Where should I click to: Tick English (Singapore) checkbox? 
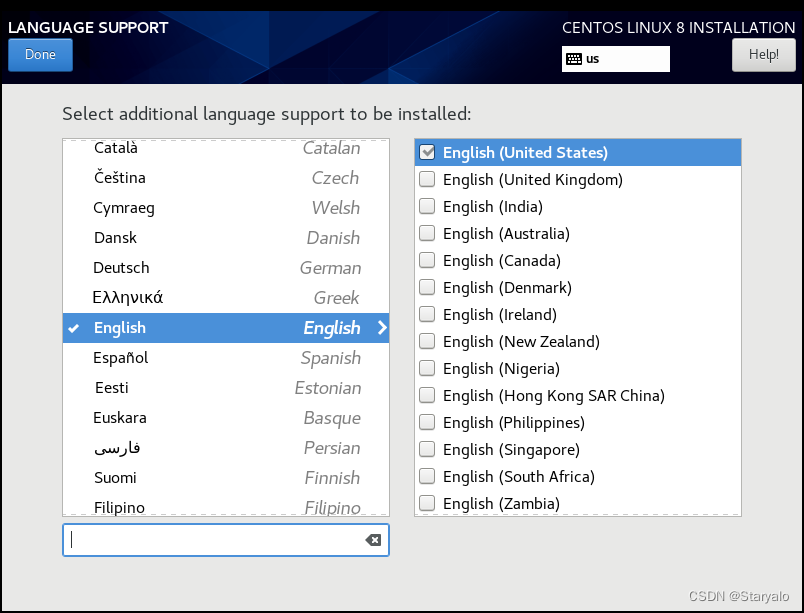pos(427,449)
